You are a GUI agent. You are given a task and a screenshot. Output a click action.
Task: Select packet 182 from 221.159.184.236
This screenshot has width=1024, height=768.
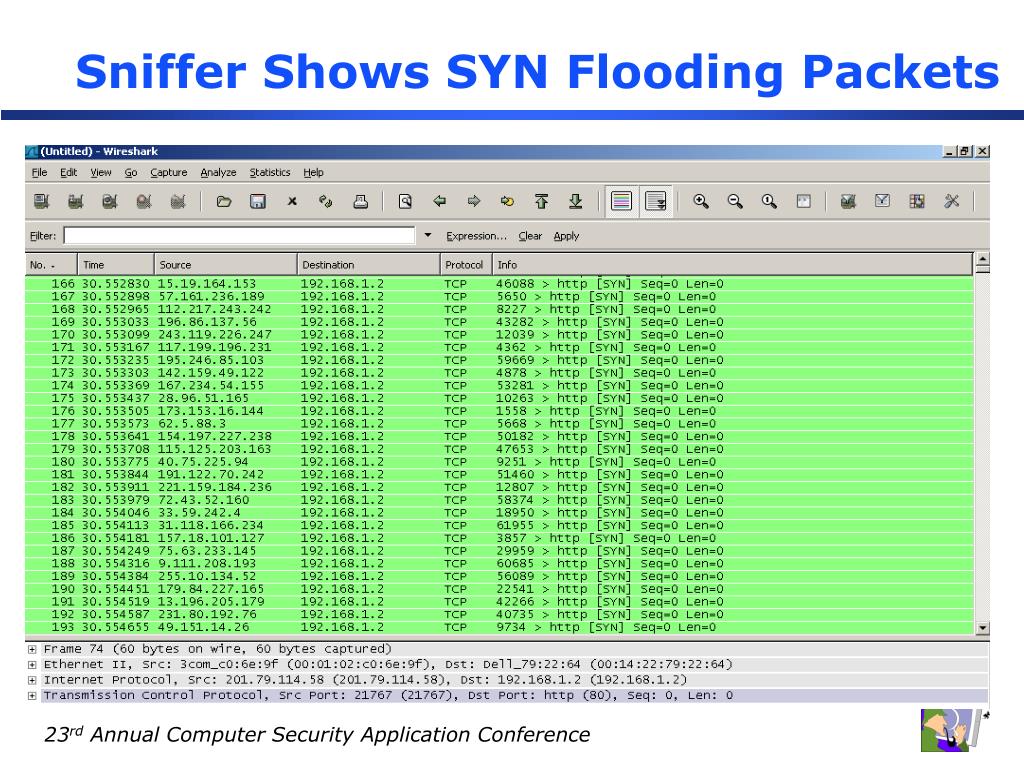tap(499, 487)
